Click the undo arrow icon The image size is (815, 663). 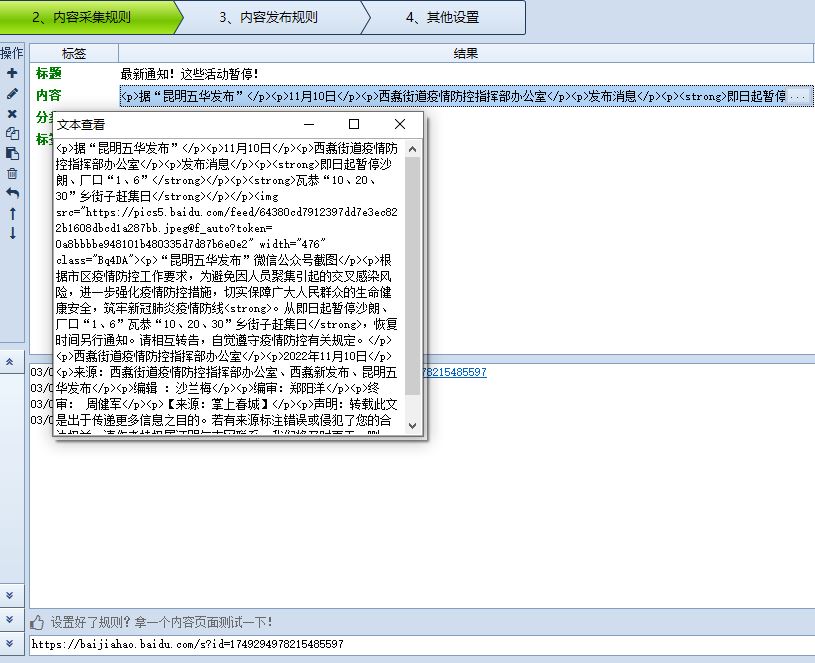pos(12,193)
